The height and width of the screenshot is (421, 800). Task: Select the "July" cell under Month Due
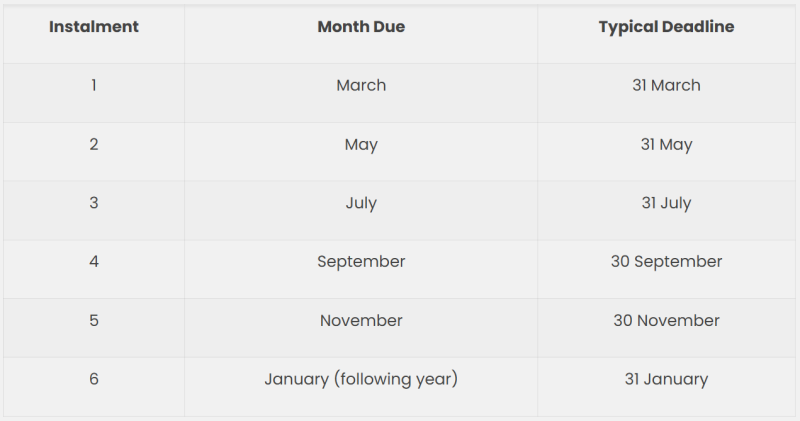pyautogui.click(x=361, y=203)
